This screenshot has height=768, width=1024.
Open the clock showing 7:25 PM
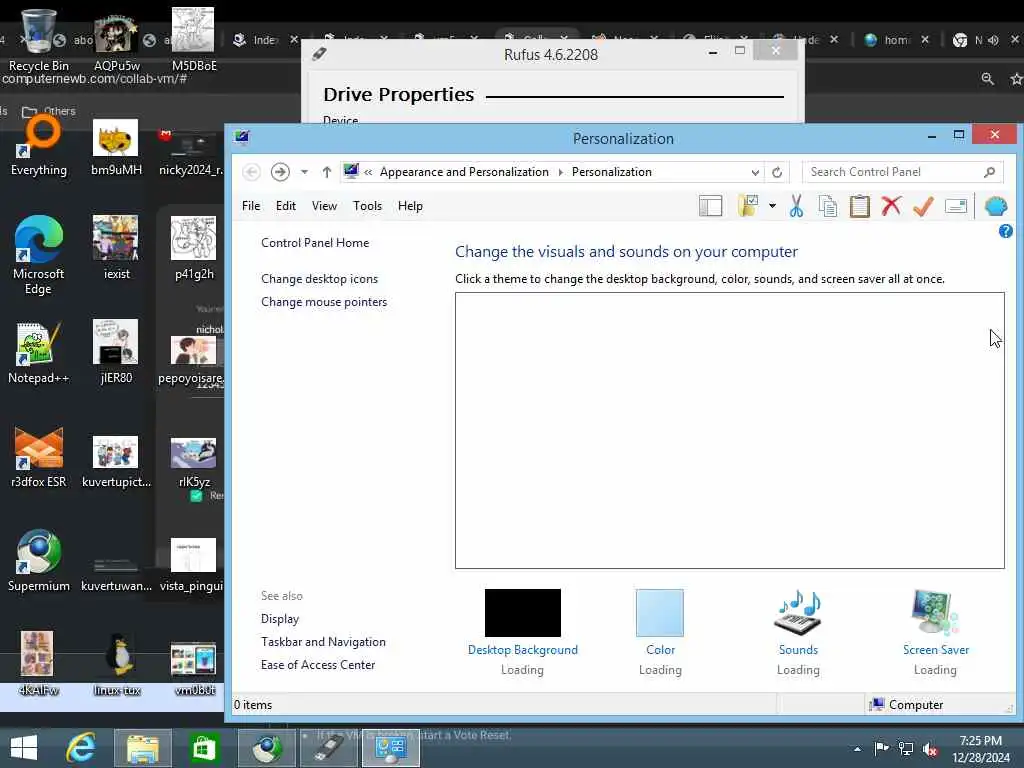[x=980, y=749]
